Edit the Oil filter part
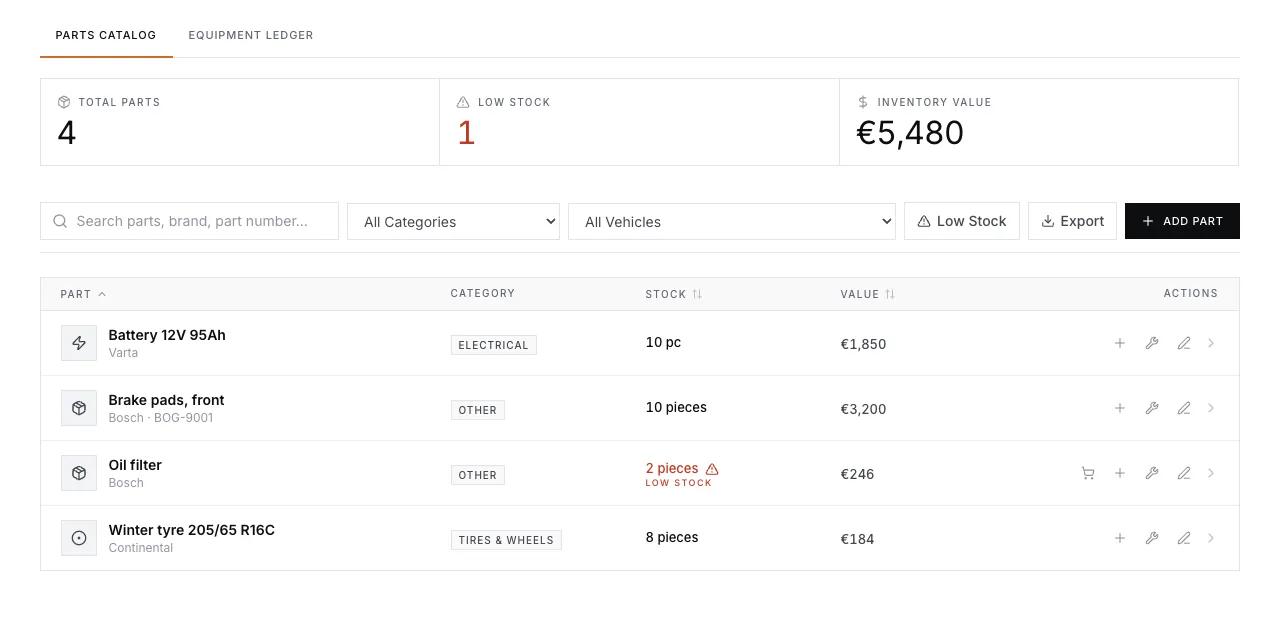This screenshot has width=1280, height=635. 1184,473
